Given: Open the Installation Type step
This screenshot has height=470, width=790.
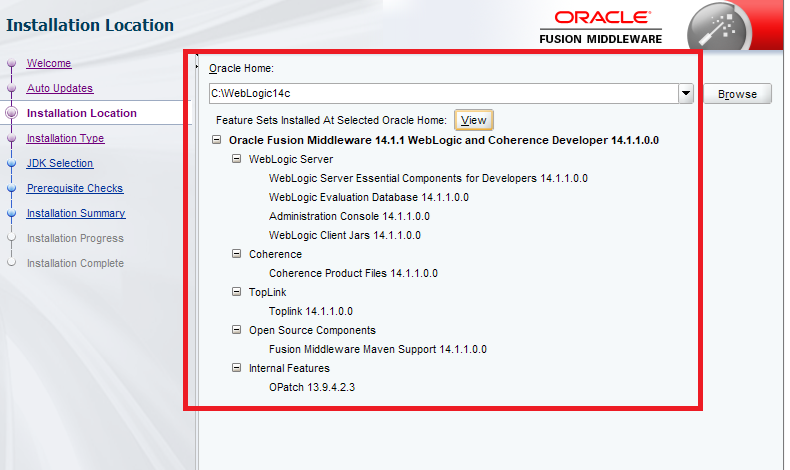Looking at the screenshot, I should point(65,138).
